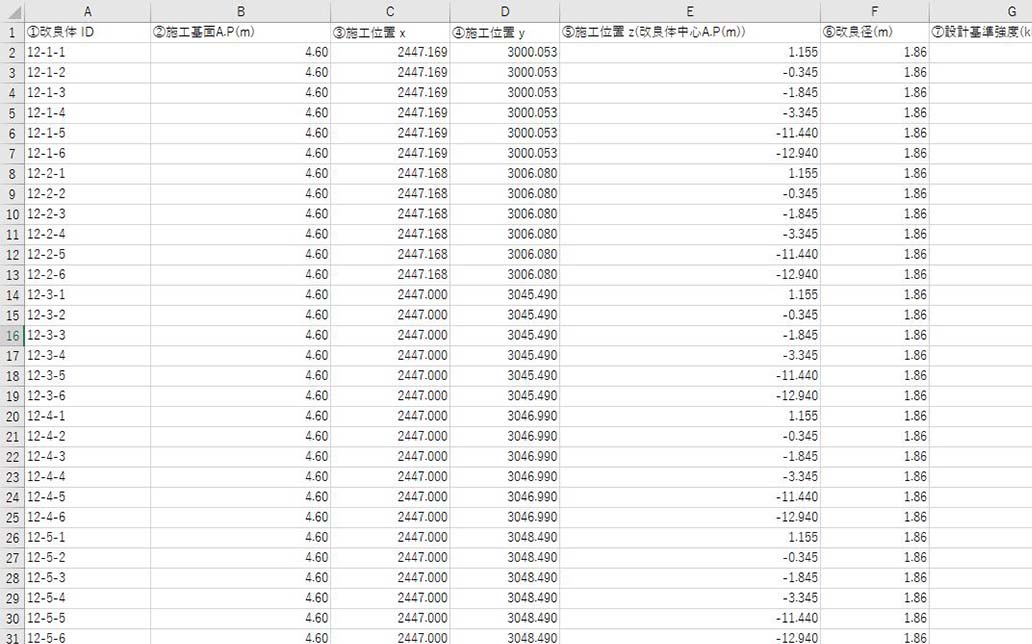Click the cell containing ID 12-1-1
Image resolution: width=1032 pixels, height=644 pixels.
pos(87,52)
